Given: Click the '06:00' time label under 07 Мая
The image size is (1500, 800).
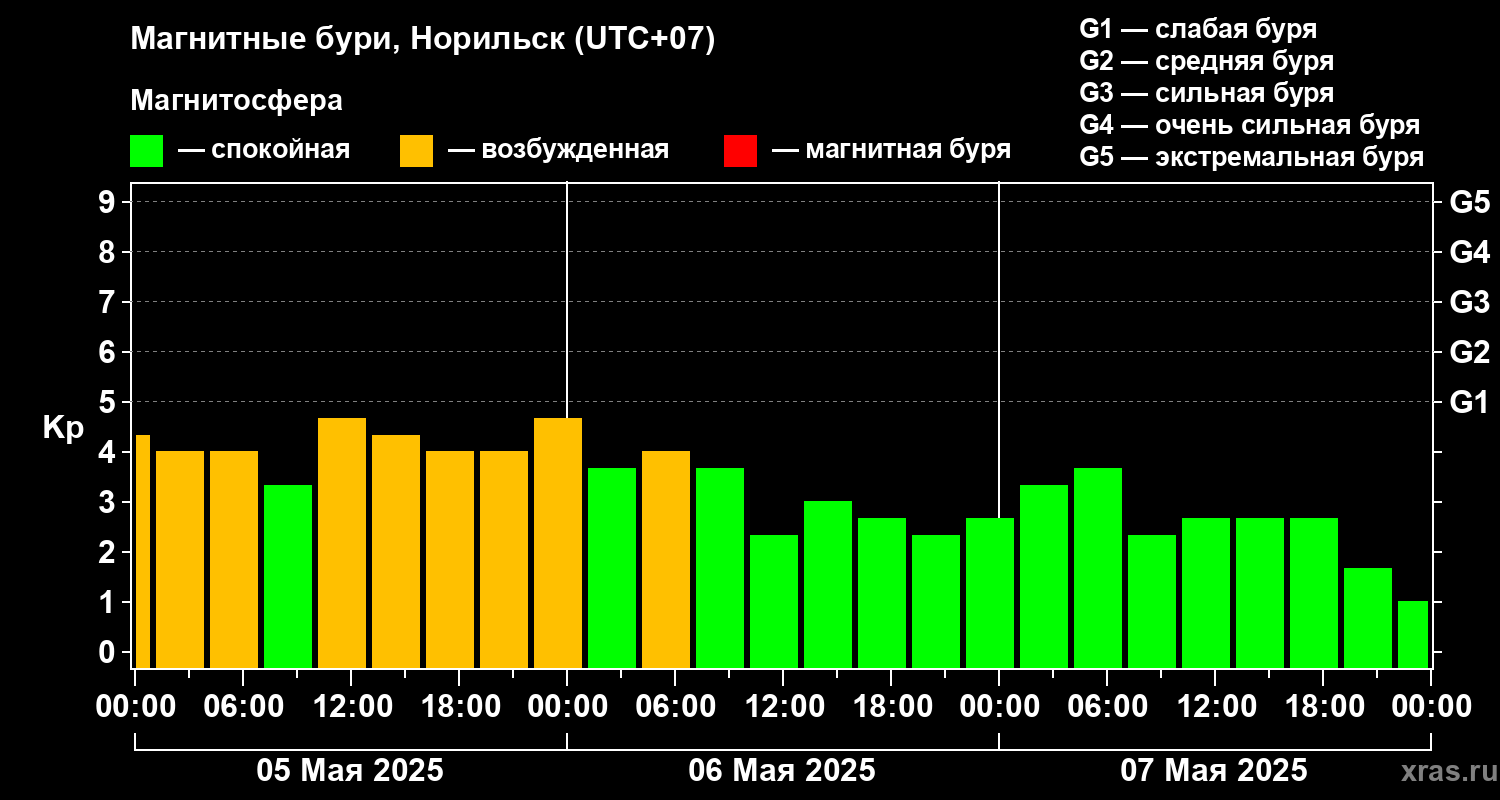Looking at the screenshot, I should pyautogui.click(x=1107, y=706).
